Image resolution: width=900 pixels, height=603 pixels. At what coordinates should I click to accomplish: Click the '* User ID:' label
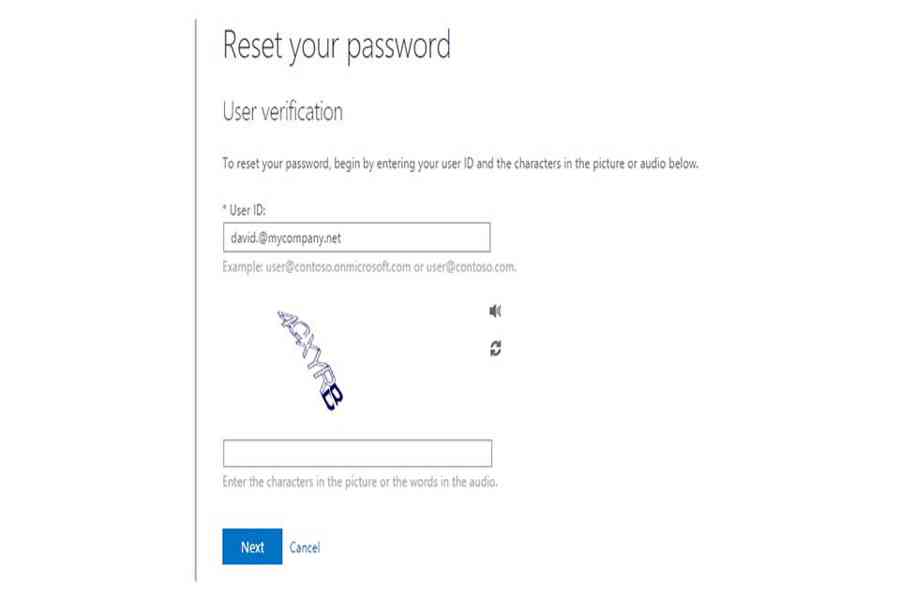tap(246, 210)
